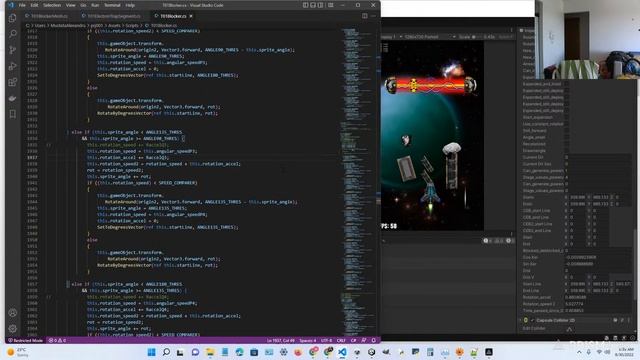Open Customize Layout icon in title bar

click(331, 5)
